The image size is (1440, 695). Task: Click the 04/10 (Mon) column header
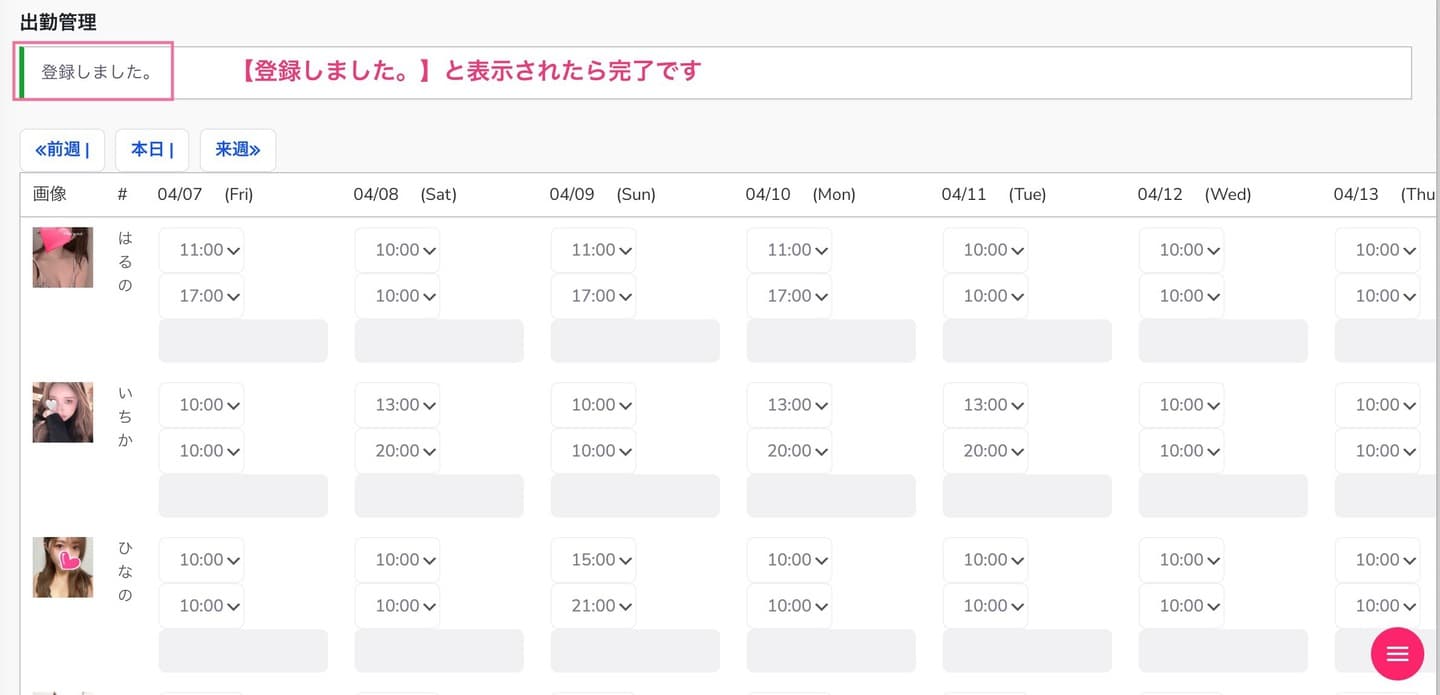tap(800, 195)
